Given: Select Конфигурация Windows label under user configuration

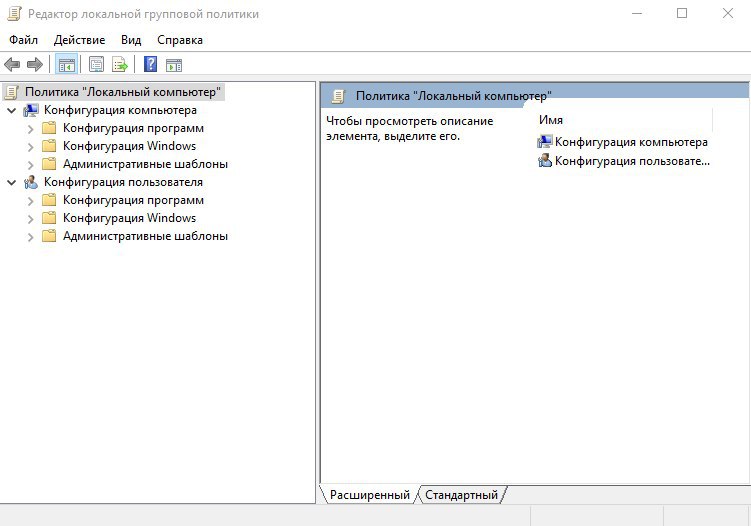Looking at the screenshot, I should (x=129, y=218).
